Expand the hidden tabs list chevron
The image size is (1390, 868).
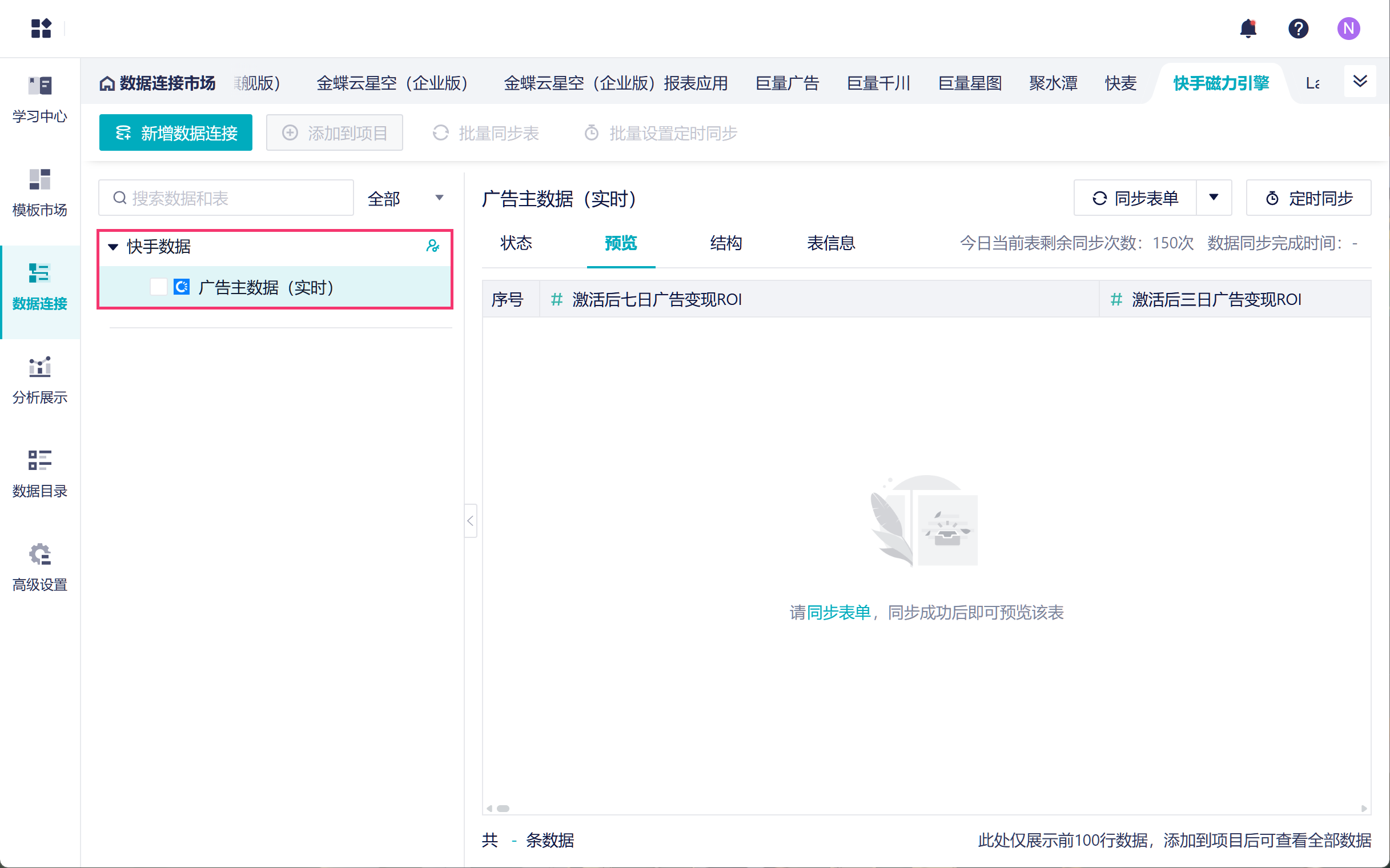click(x=1360, y=82)
